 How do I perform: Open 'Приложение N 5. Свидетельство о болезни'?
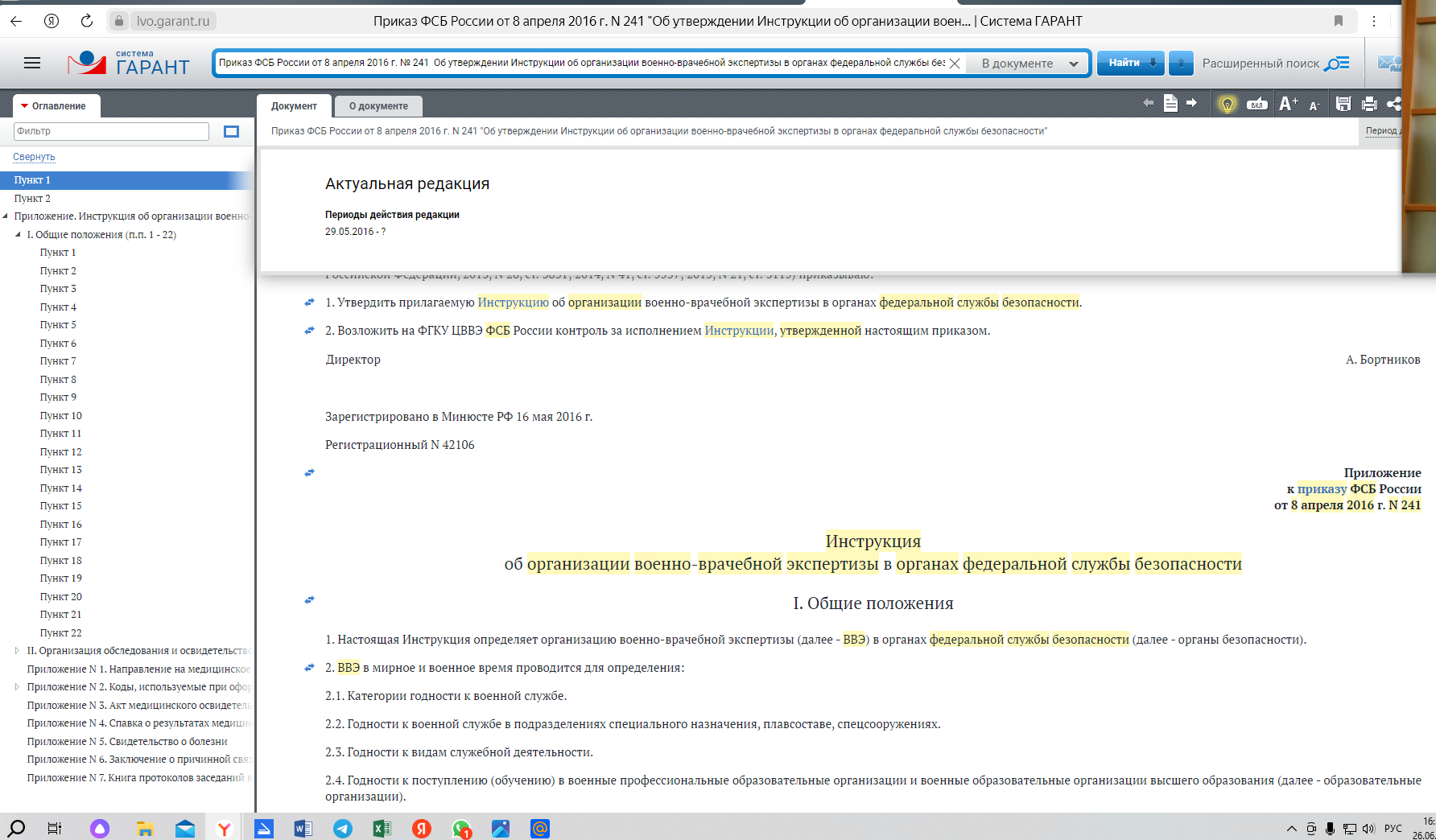(x=127, y=742)
